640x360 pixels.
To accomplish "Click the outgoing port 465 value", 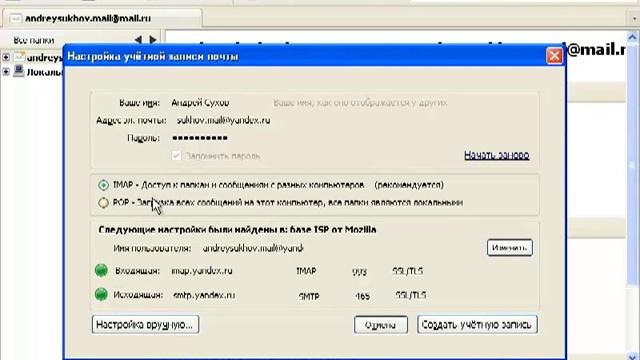I will click(362, 296).
